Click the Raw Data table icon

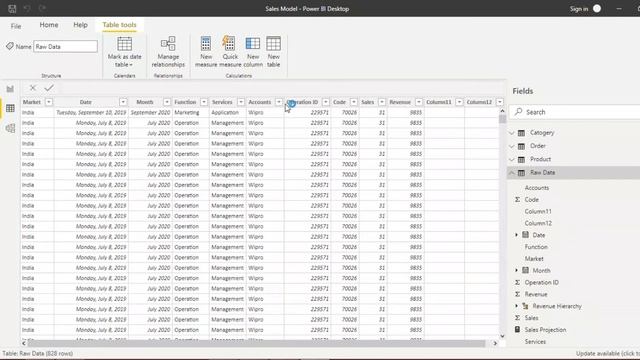coord(521,173)
